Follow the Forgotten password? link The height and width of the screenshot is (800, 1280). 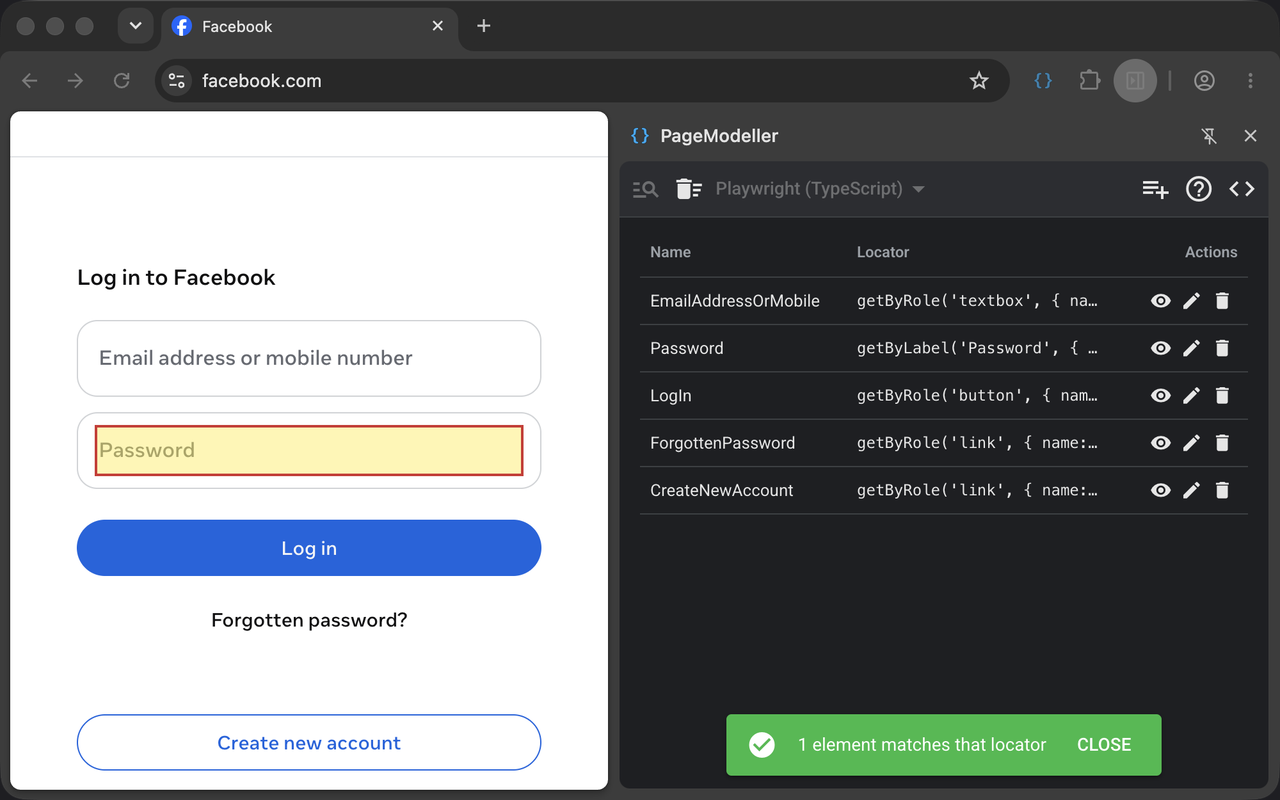pyautogui.click(x=309, y=620)
